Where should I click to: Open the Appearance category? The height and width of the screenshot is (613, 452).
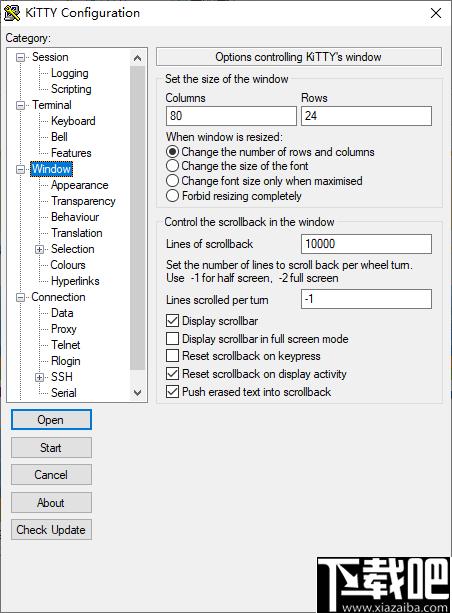(x=80, y=185)
